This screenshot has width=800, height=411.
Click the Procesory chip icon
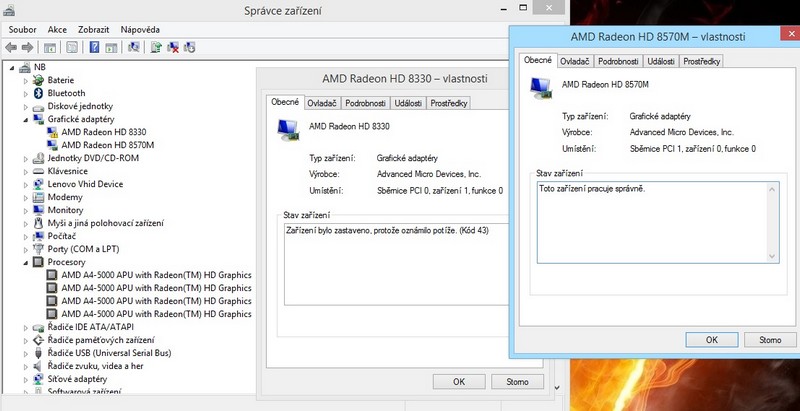pos(38,262)
